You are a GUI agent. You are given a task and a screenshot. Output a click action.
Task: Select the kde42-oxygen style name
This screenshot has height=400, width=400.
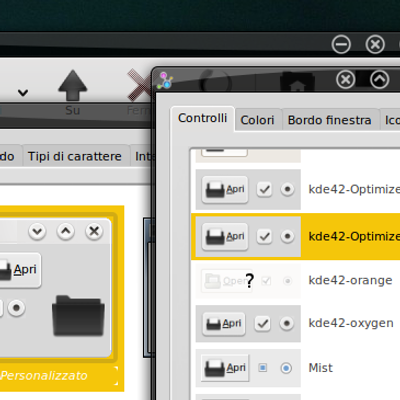coord(351,323)
